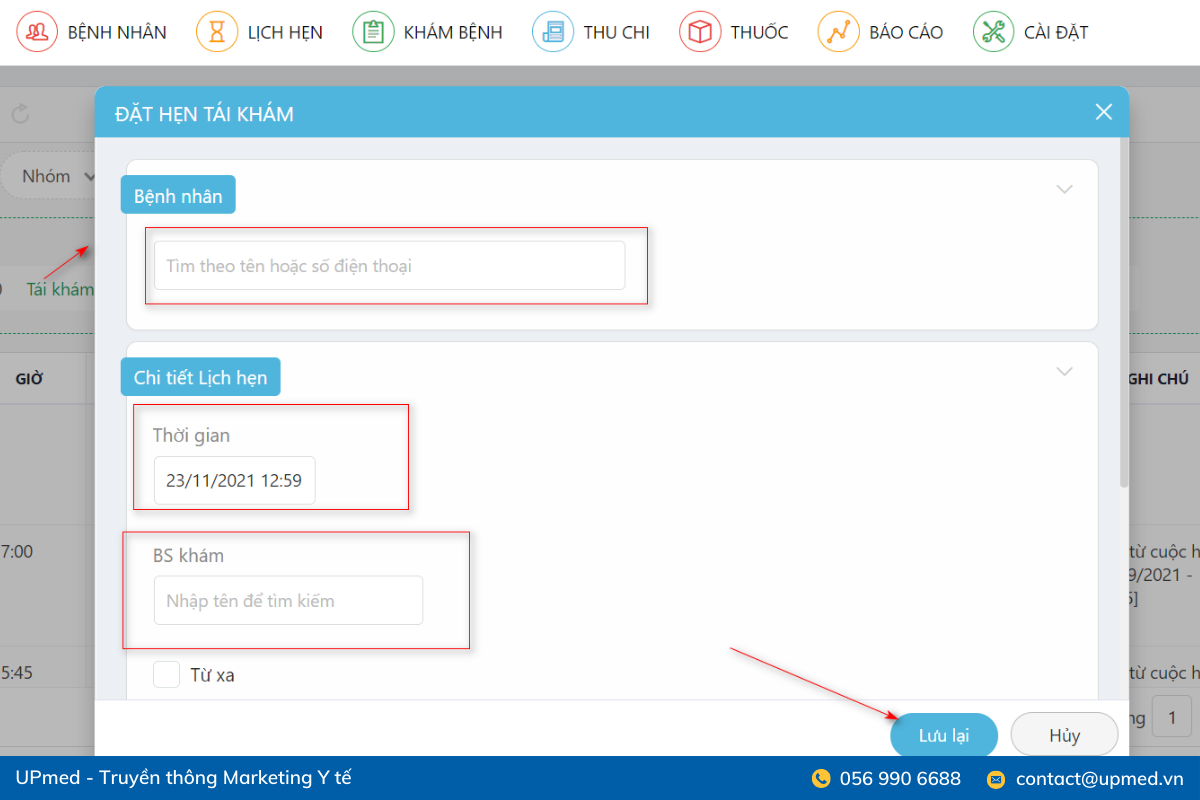Open the Cài đặt tools icon
Viewport: 1200px width, 800px height.
coord(994,32)
